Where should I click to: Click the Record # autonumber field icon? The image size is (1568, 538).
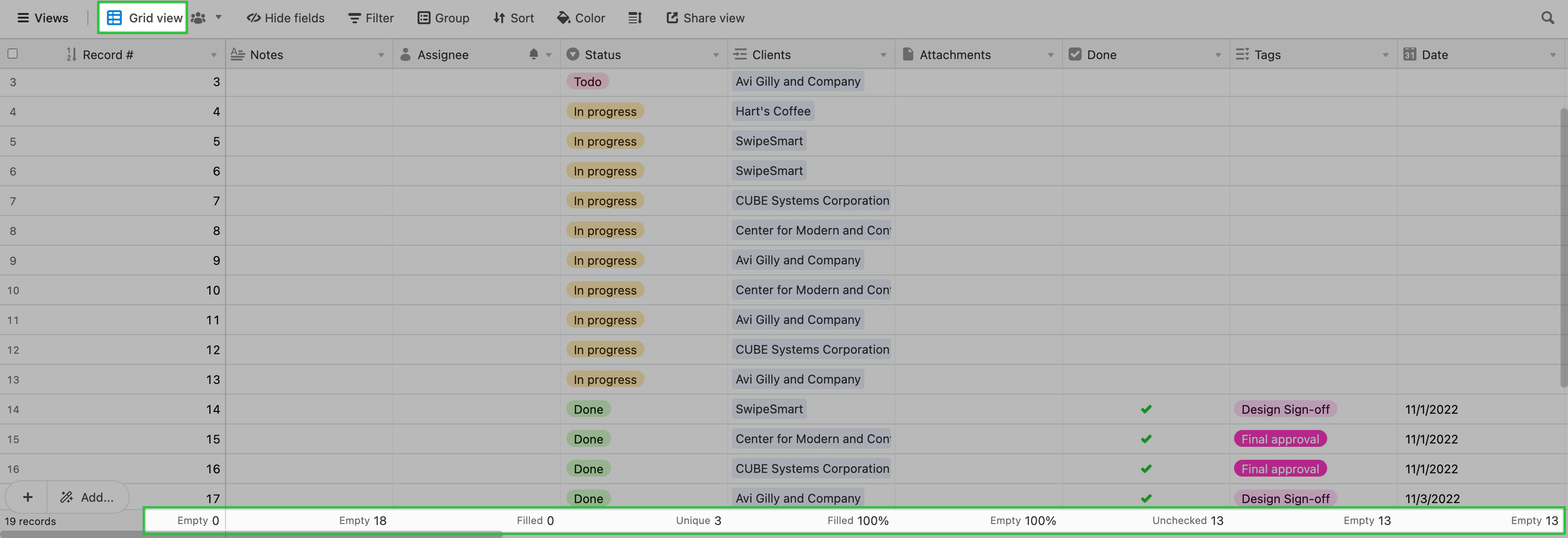point(71,54)
